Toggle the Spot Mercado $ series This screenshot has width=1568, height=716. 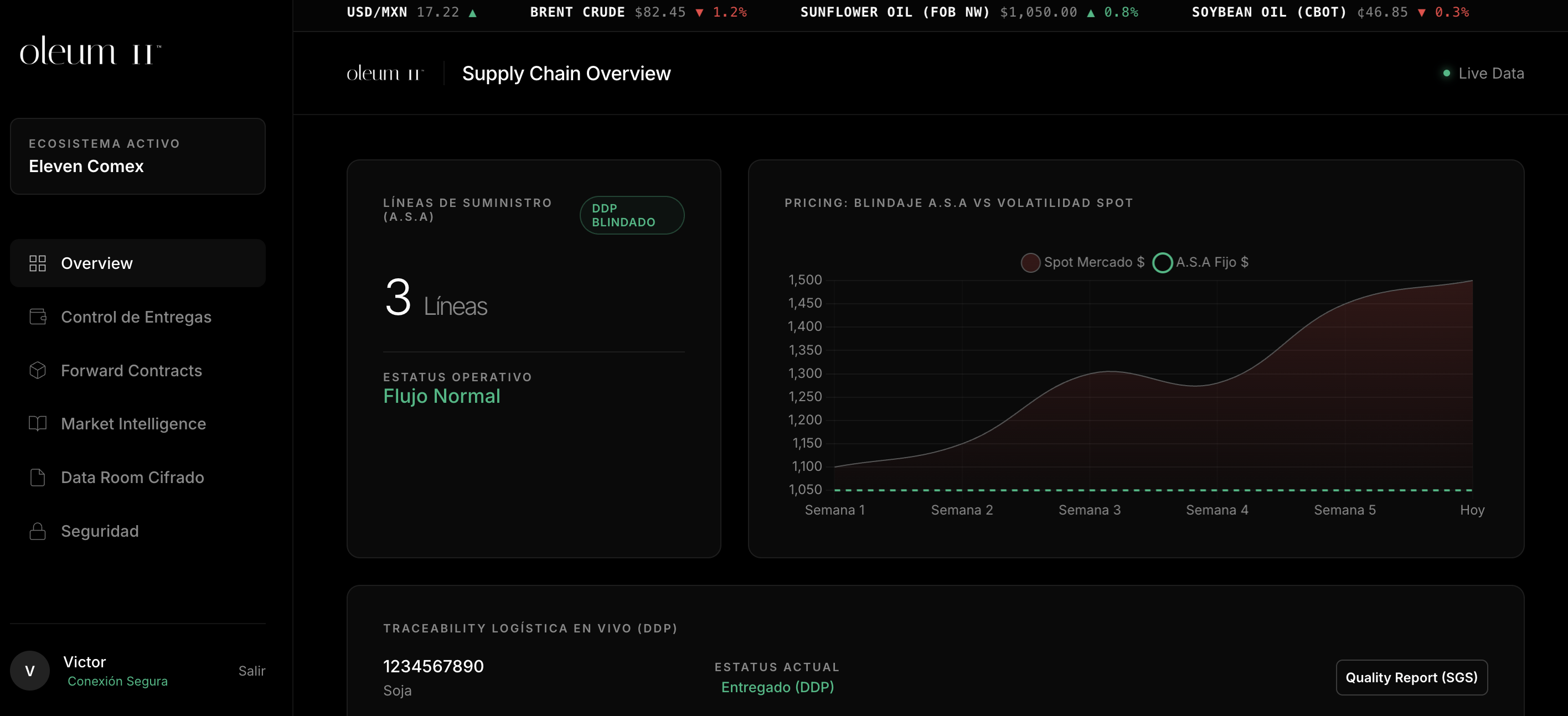tap(1082, 262)
